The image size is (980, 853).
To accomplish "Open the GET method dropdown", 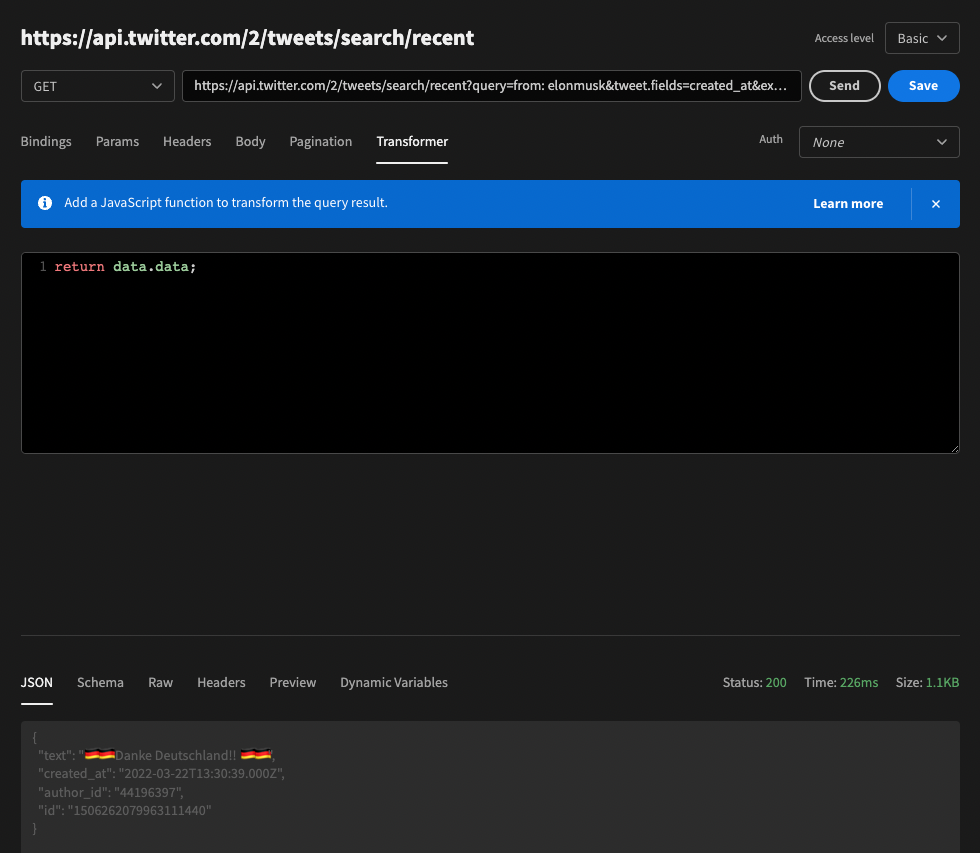I will point(98,86).
